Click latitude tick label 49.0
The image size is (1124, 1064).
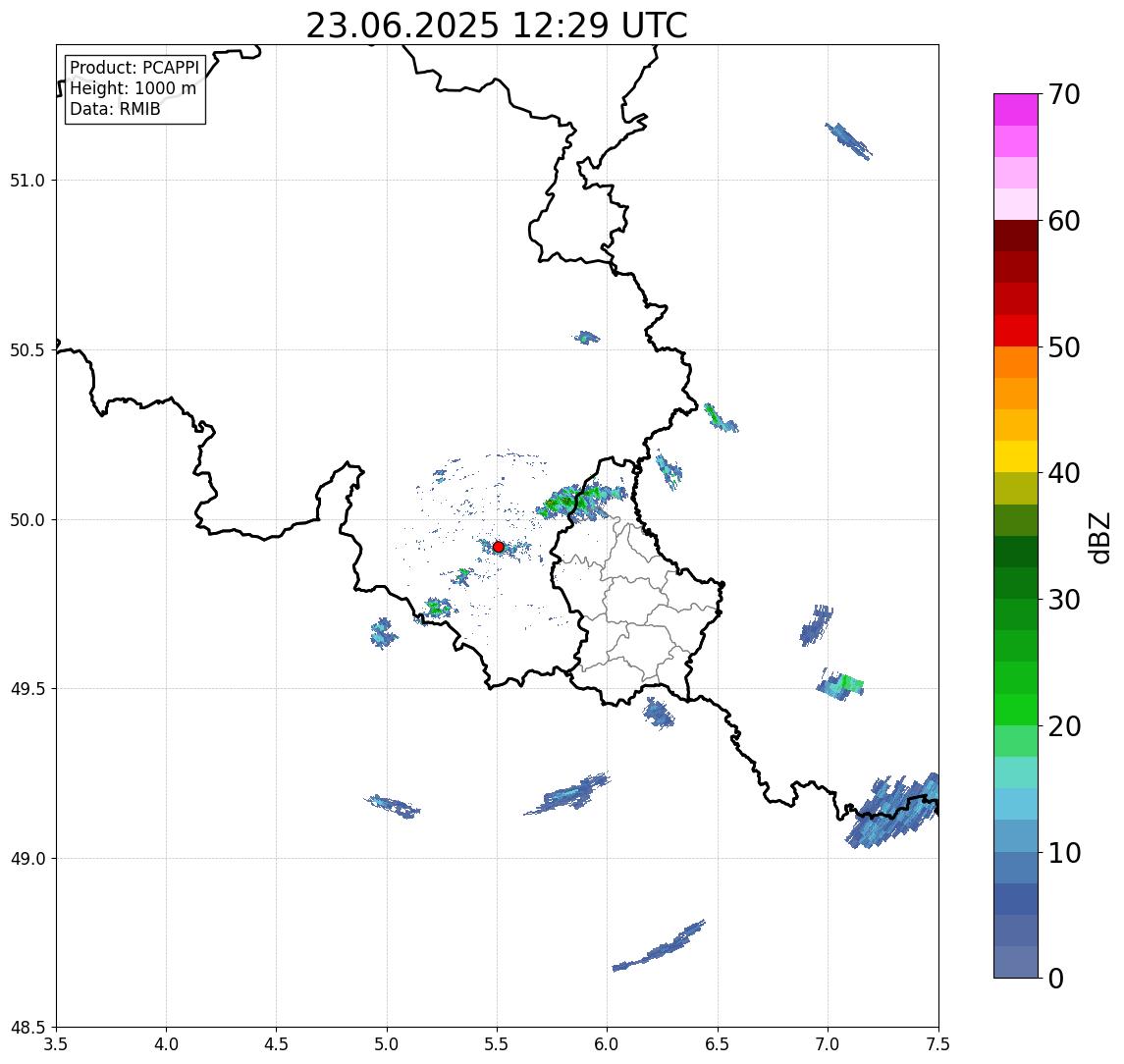[27, 858]
